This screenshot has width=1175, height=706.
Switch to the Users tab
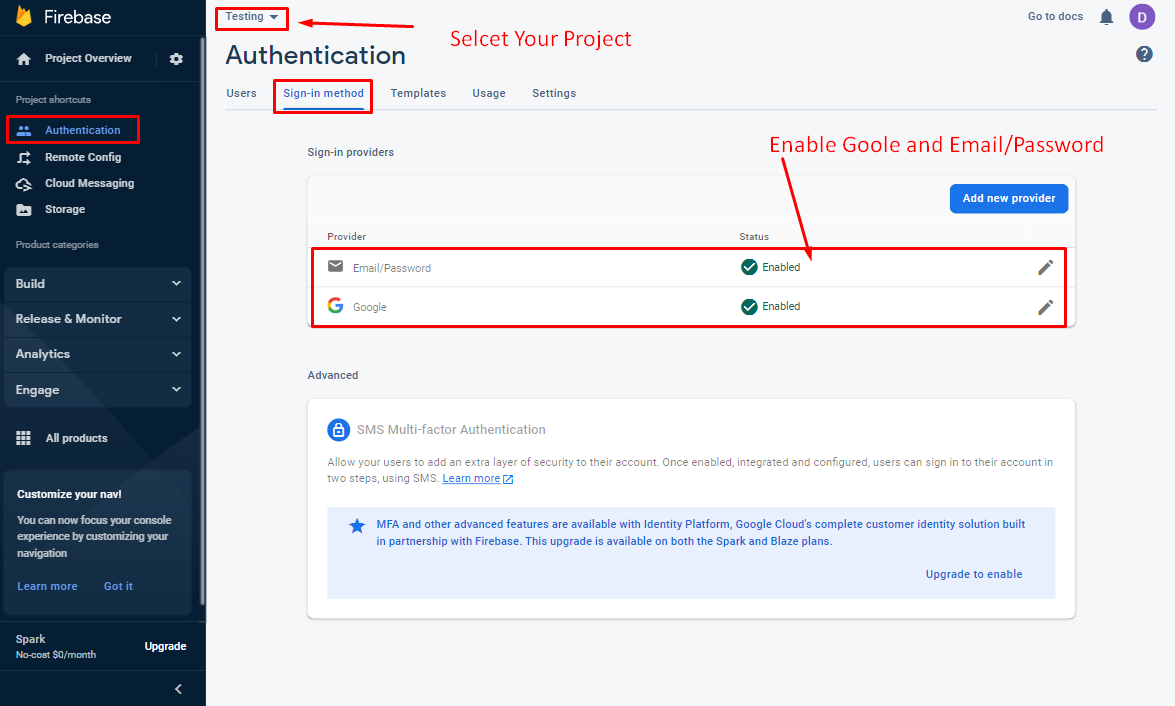coord(241,93)
